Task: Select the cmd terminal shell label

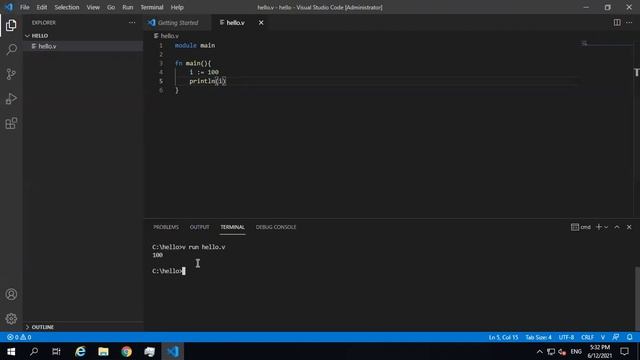Action: click(x=581, y=227)
